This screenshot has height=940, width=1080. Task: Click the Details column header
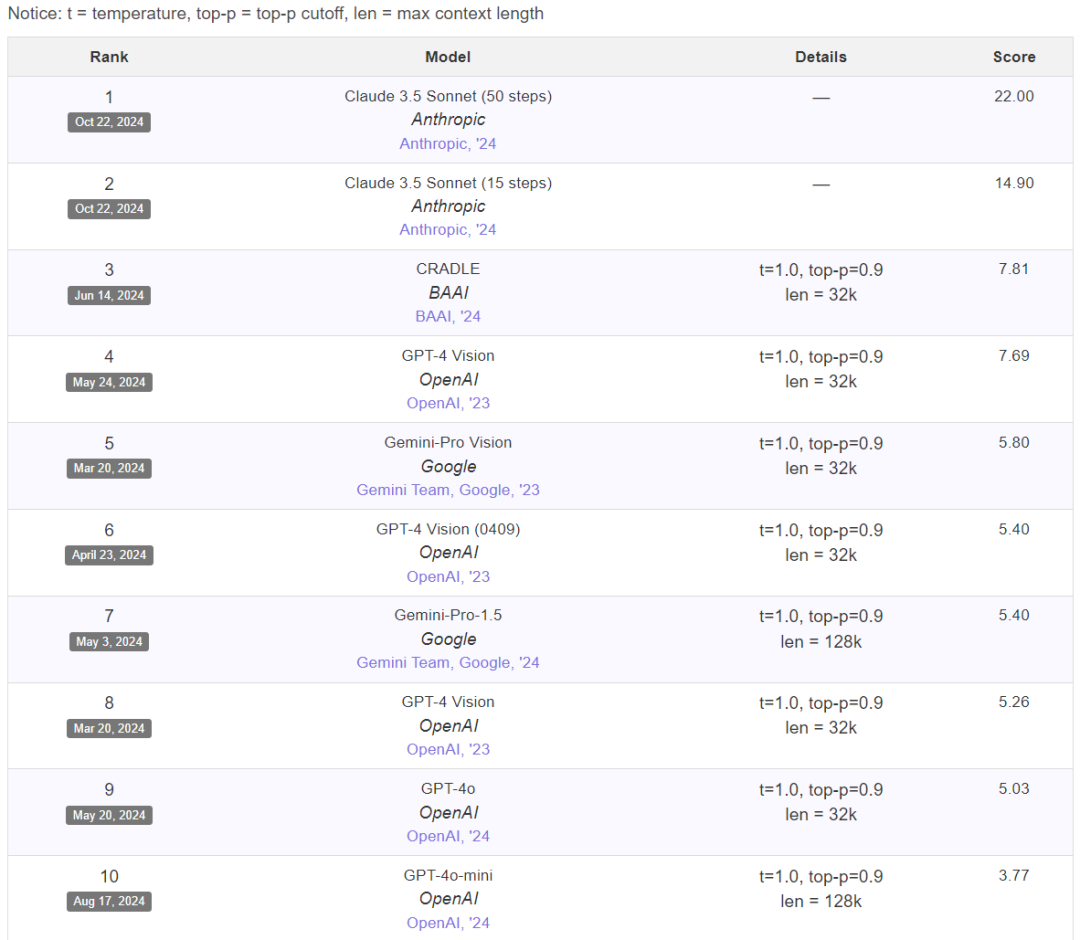click(820, 57)
